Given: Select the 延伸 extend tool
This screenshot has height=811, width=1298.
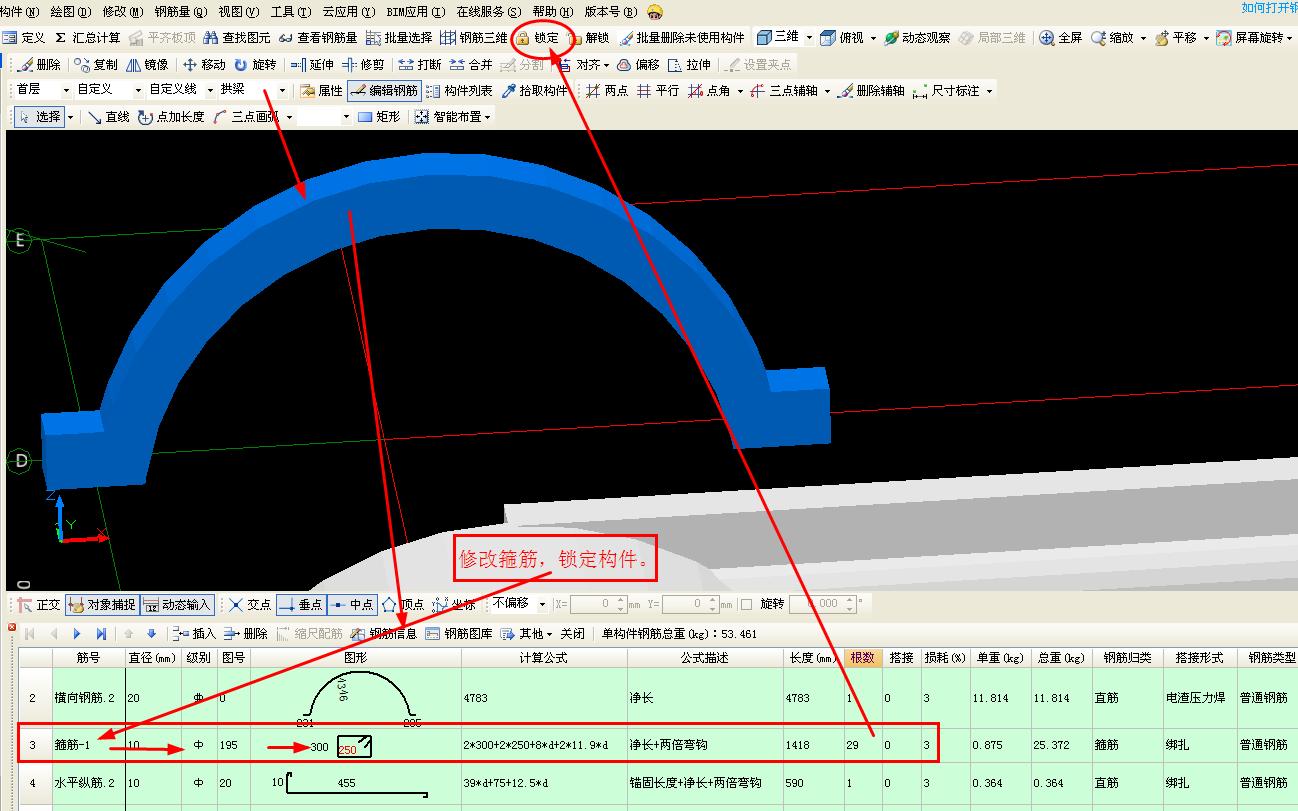Looking at the screenshot, I should pyautogui.click(x=312, y=65).
